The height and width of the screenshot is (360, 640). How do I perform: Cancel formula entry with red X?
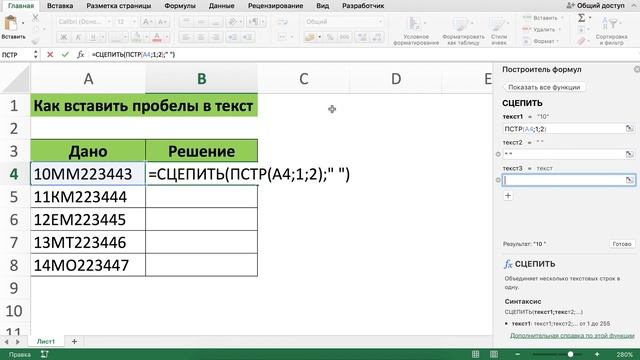[x=50, y=54]
